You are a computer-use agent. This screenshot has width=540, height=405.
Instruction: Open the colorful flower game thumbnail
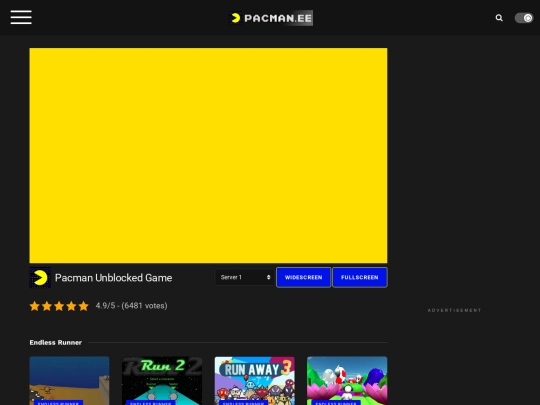click(347, 381)
